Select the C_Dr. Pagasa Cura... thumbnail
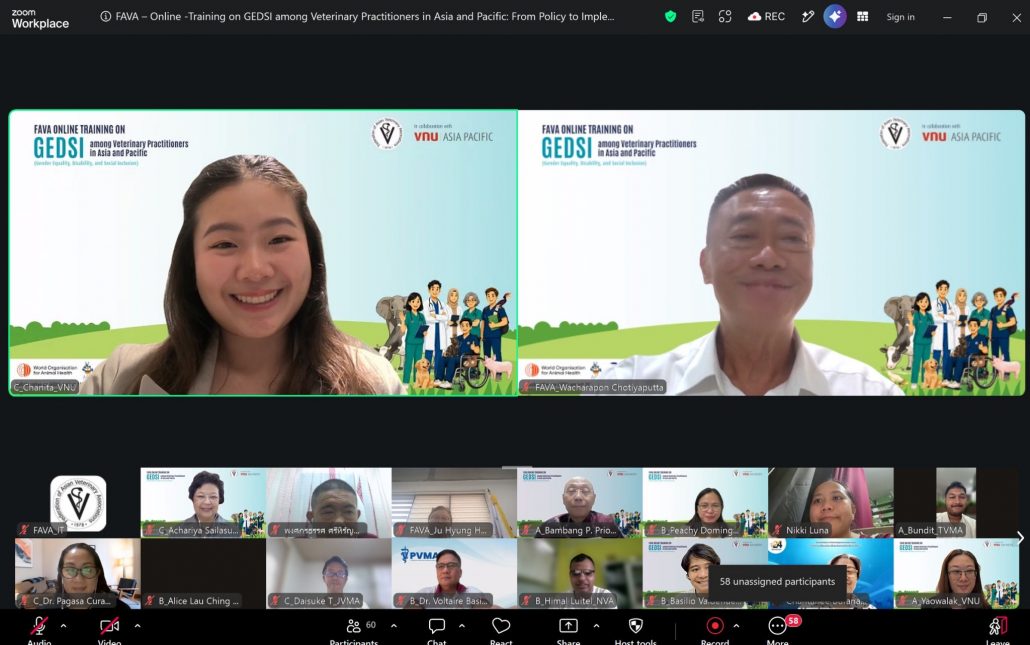Viewport: 1030px width, 645px height. (x=78, y=573)
